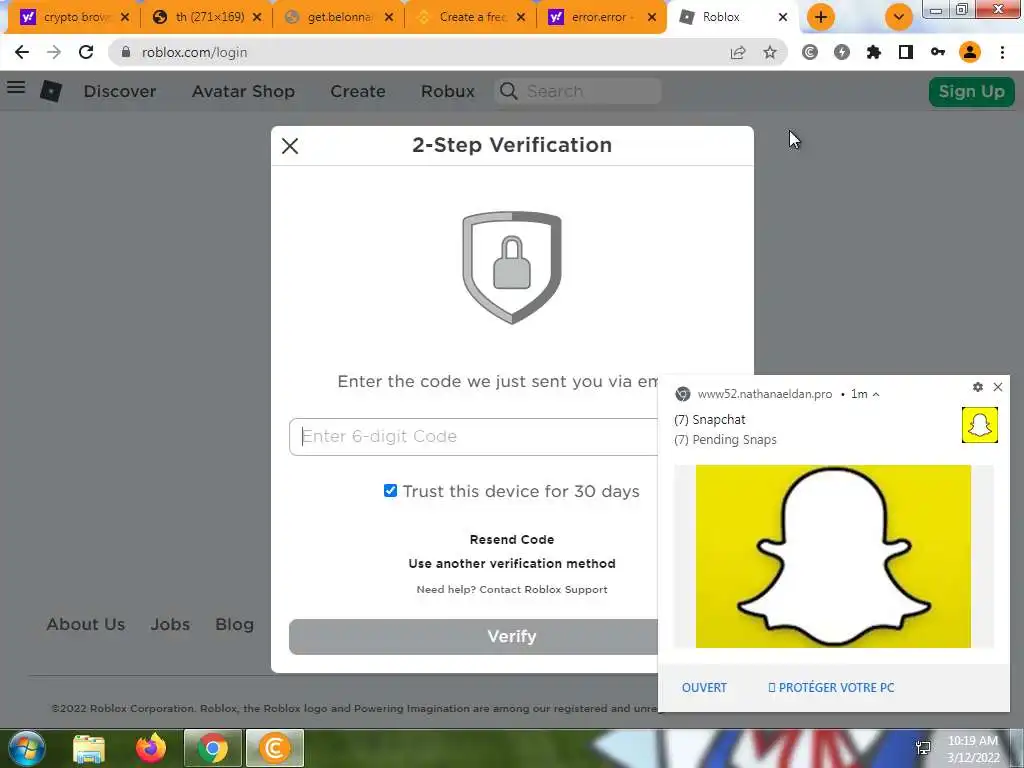Close the 2-Step Verification dialog

pyautogui.click(x=290, y=146)
